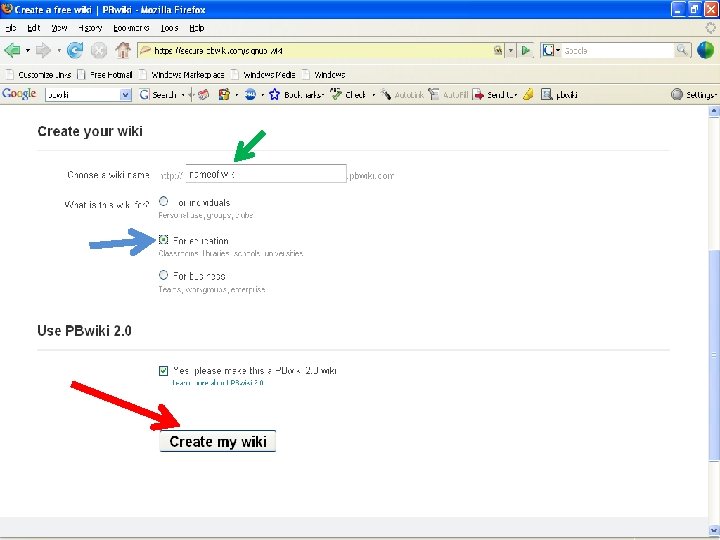Open dropdown arrow beside PageRank icon

[263, 95]
